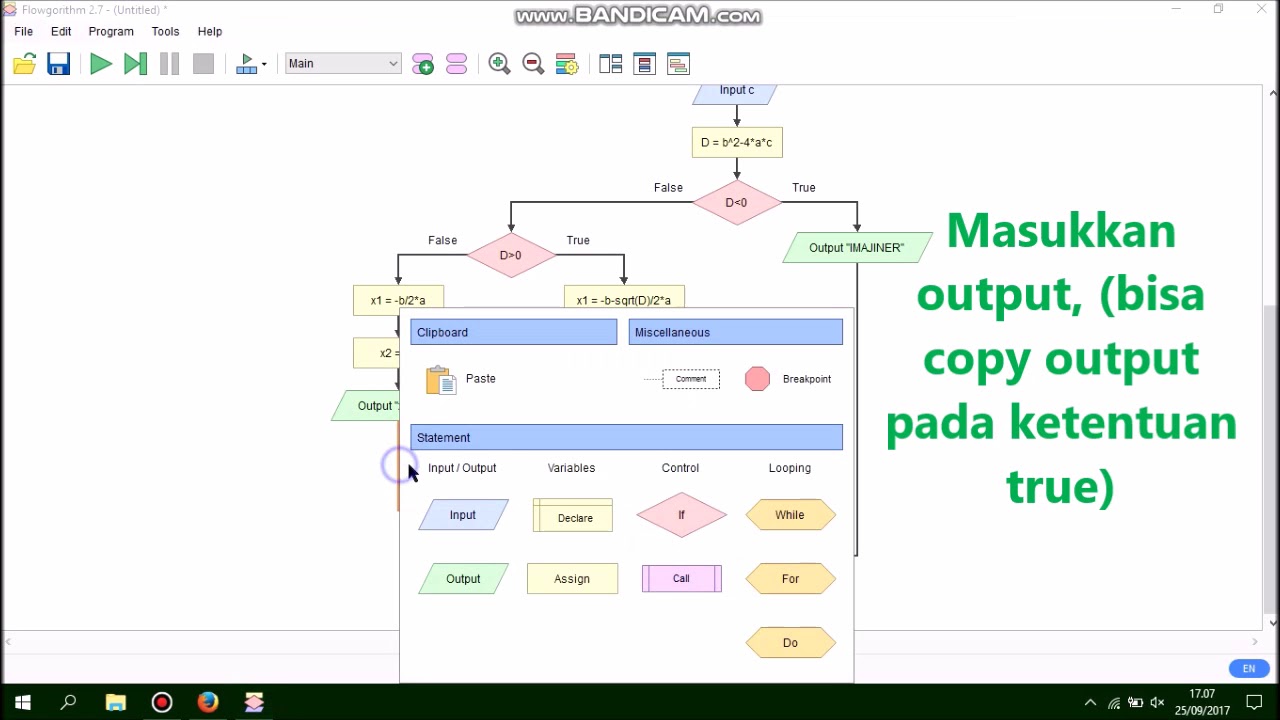
Task: Zoom in on the flowchart
Action: (x=499, y=64)
